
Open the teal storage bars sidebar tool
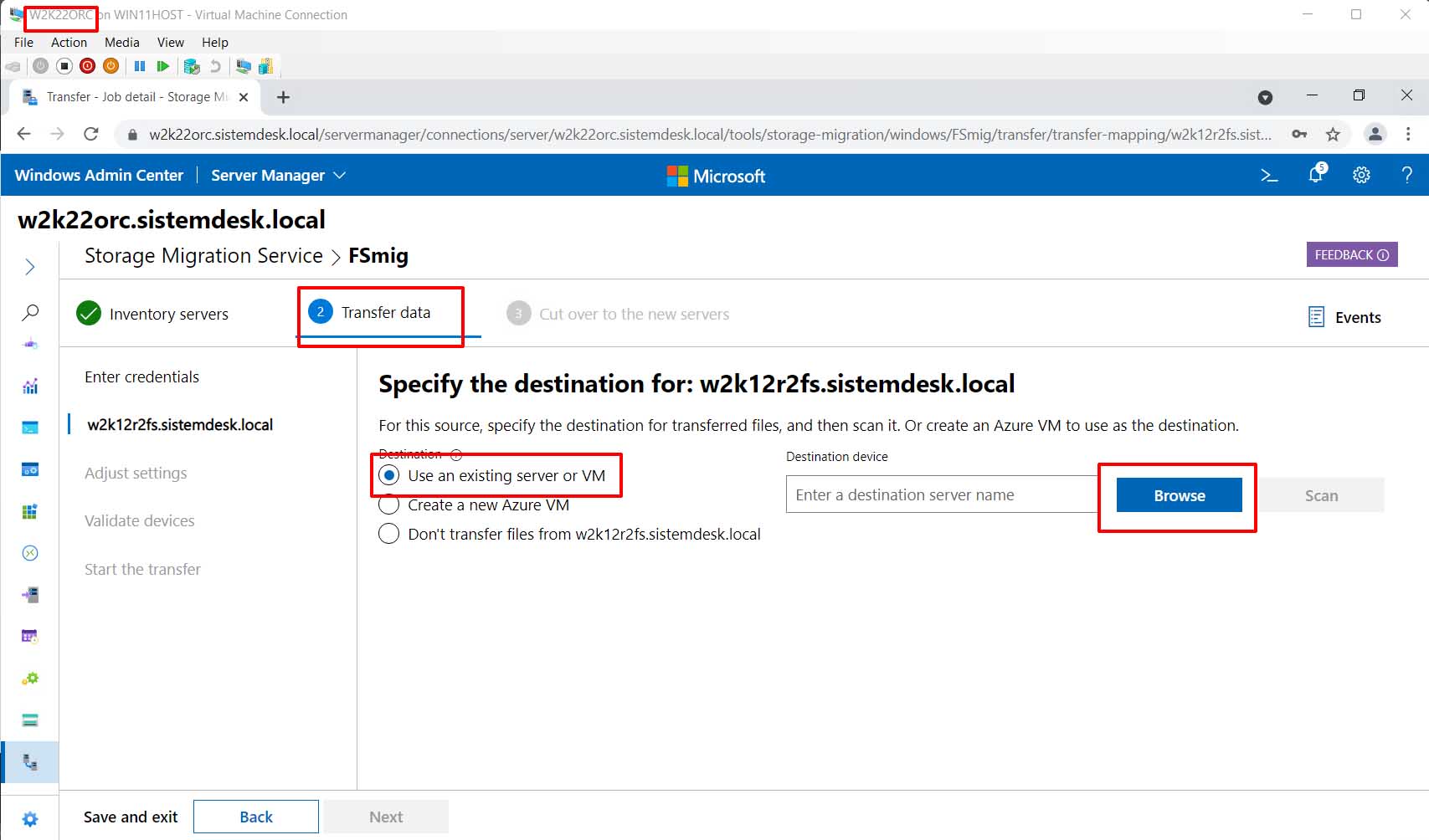[30, 720]
